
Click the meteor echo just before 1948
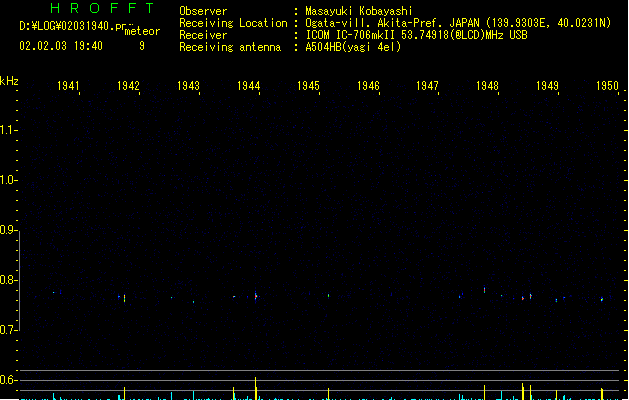(x=484, y=289)
